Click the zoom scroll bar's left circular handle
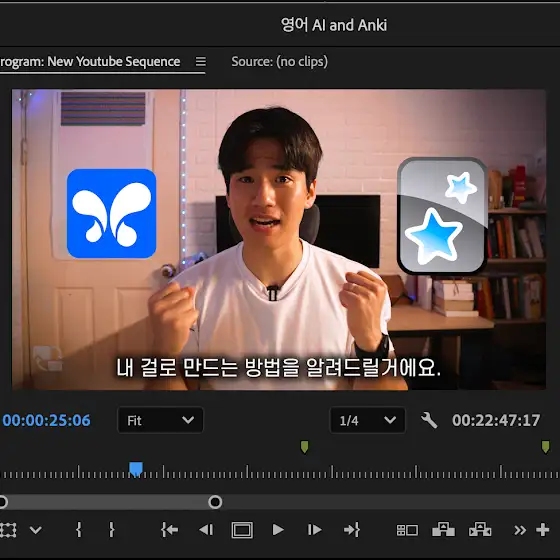Screen dimensions: 560x560 (x=2, y=502)
